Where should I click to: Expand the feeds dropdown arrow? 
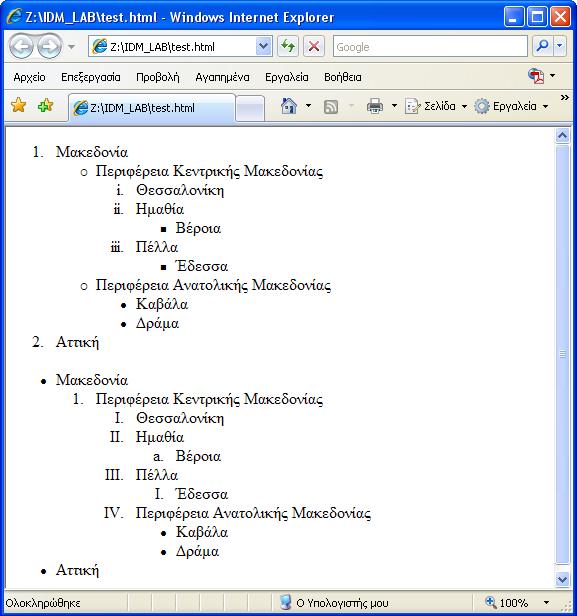click(x=352, y=106)
